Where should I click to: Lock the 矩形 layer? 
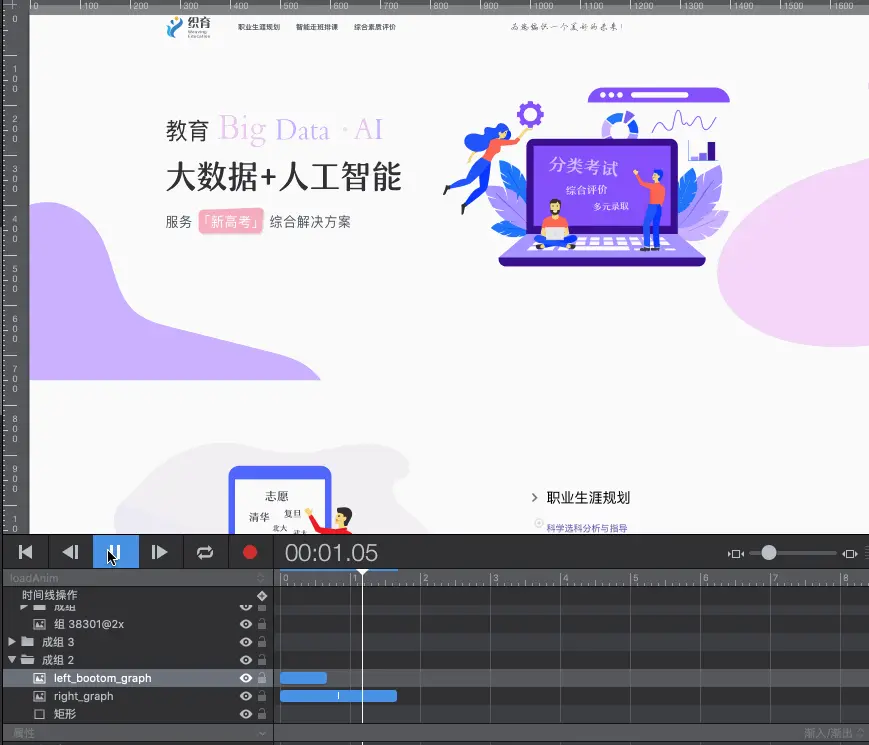click(262, 714)
